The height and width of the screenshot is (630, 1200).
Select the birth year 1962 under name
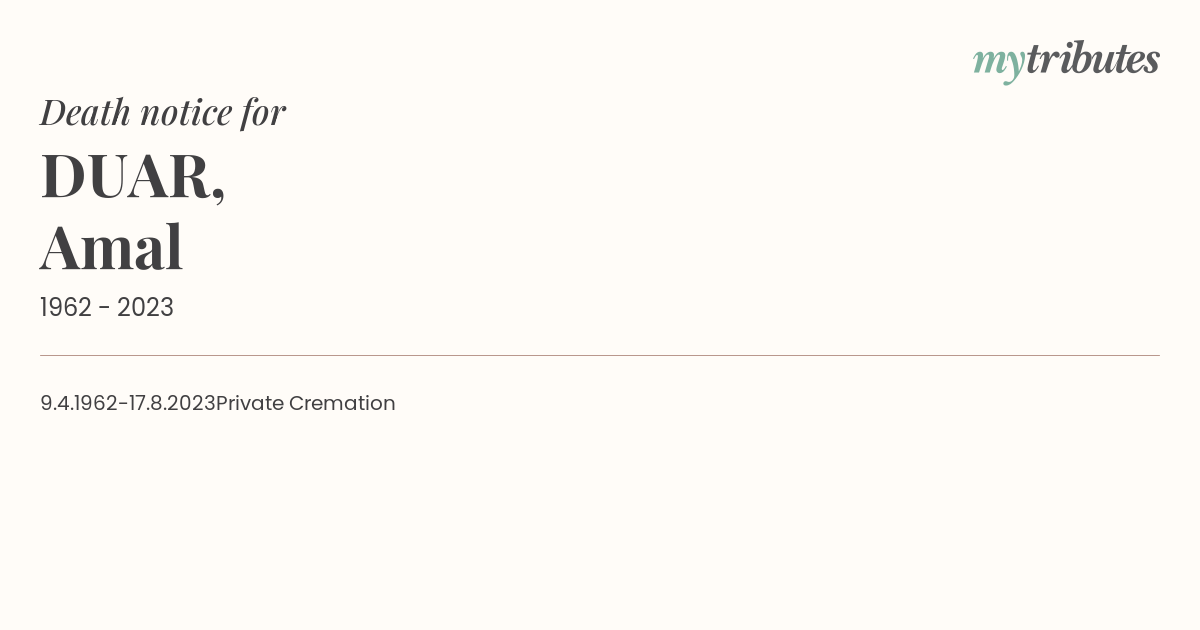[x=66, y=308]
